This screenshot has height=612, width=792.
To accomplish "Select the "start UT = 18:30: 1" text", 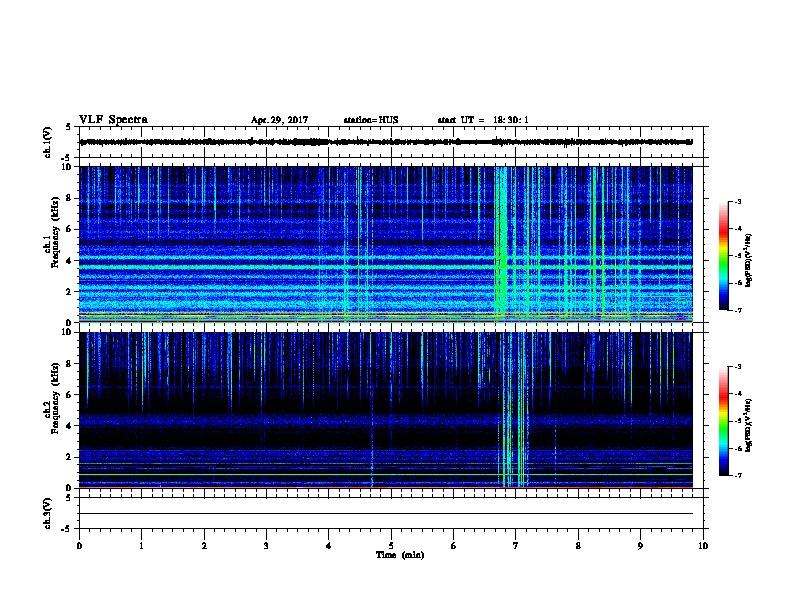I will tap(483, 120).
